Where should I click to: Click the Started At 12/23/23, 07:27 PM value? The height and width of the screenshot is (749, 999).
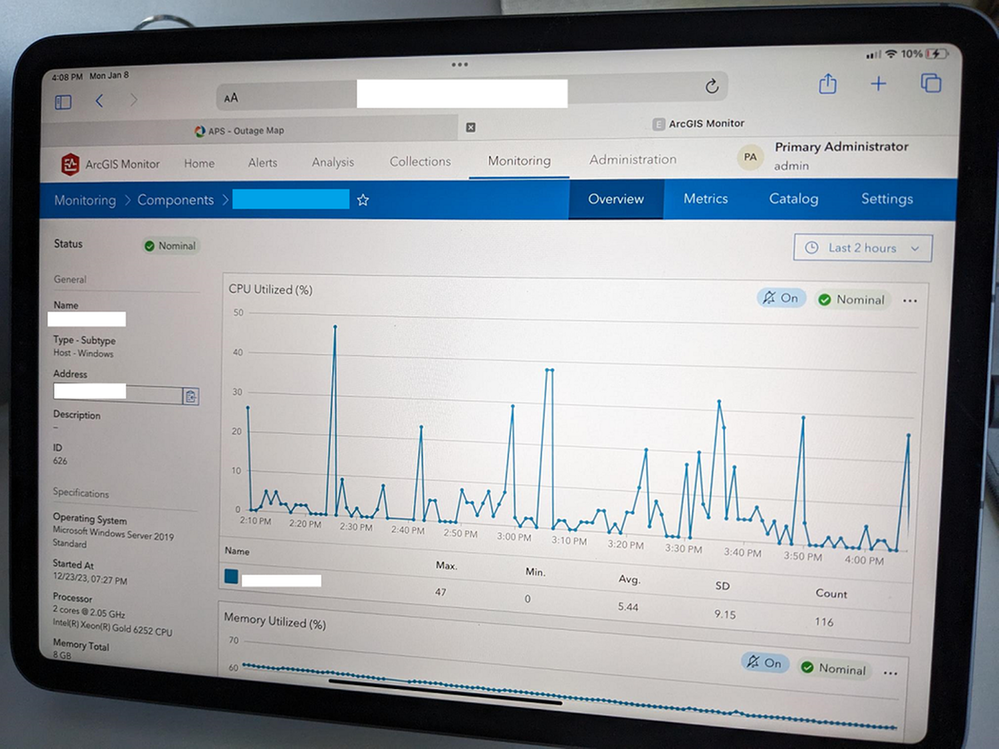click(x=90, y=580)
